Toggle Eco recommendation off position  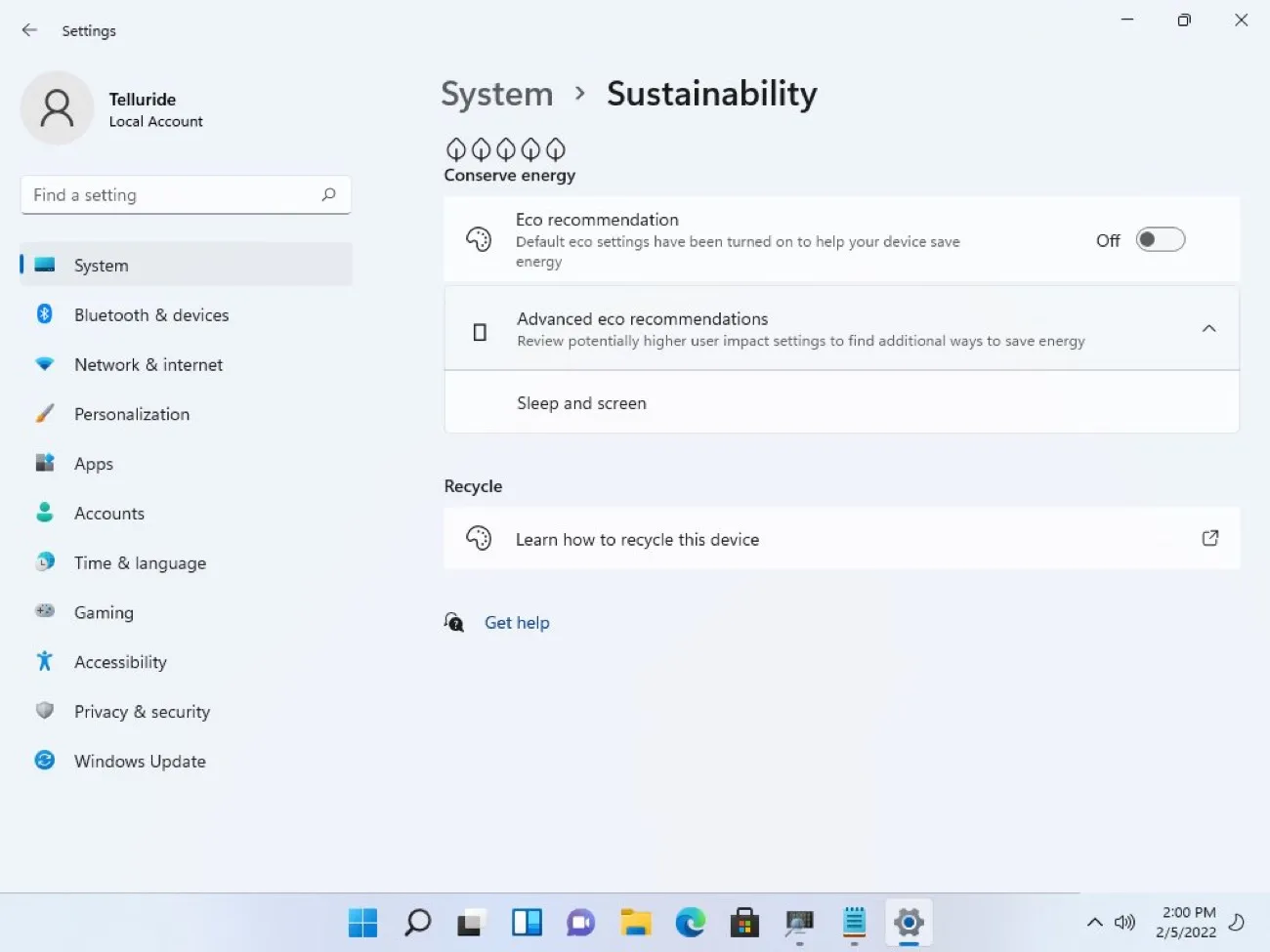(1160, 239)
